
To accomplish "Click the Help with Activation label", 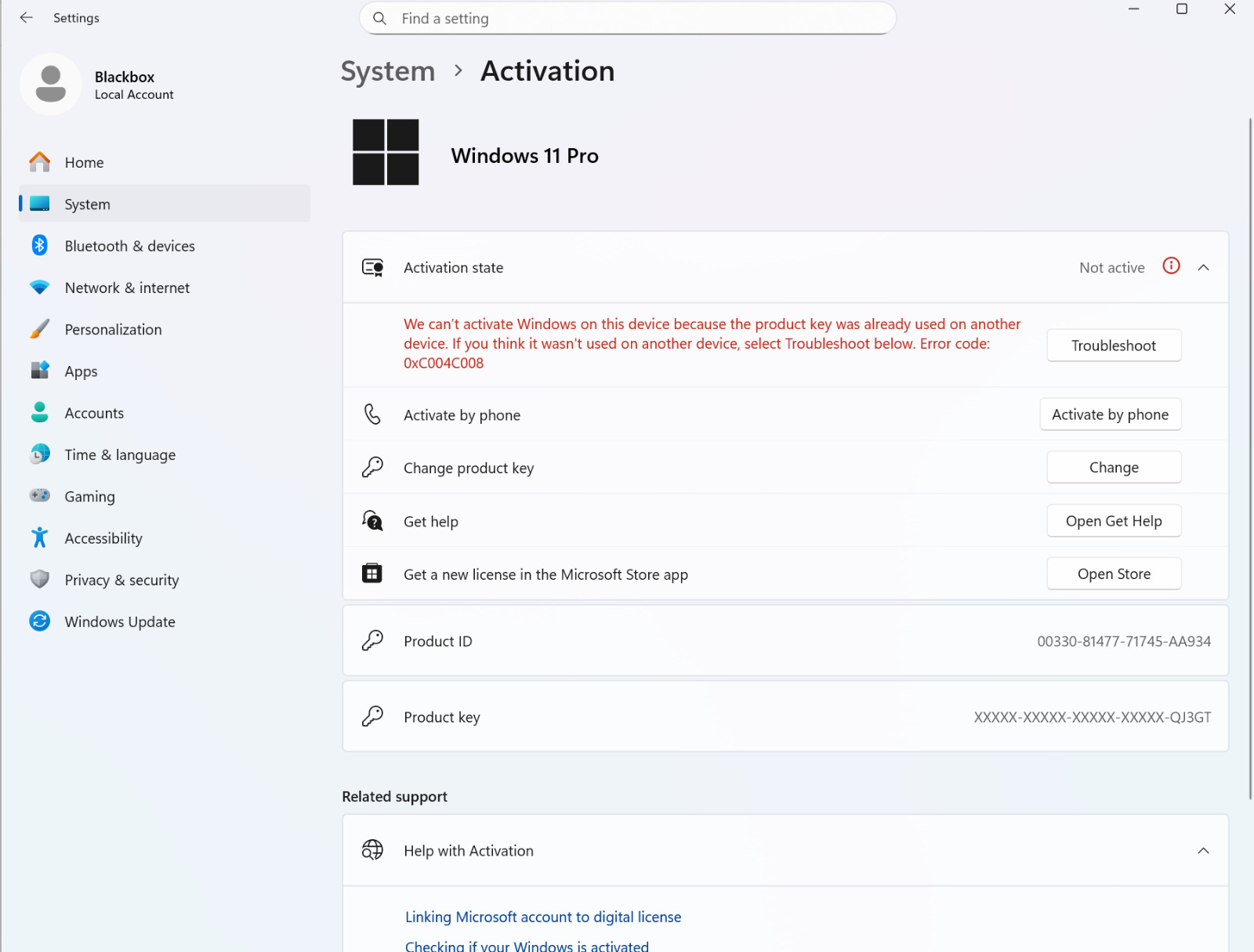I will click(x=469, y=850).
